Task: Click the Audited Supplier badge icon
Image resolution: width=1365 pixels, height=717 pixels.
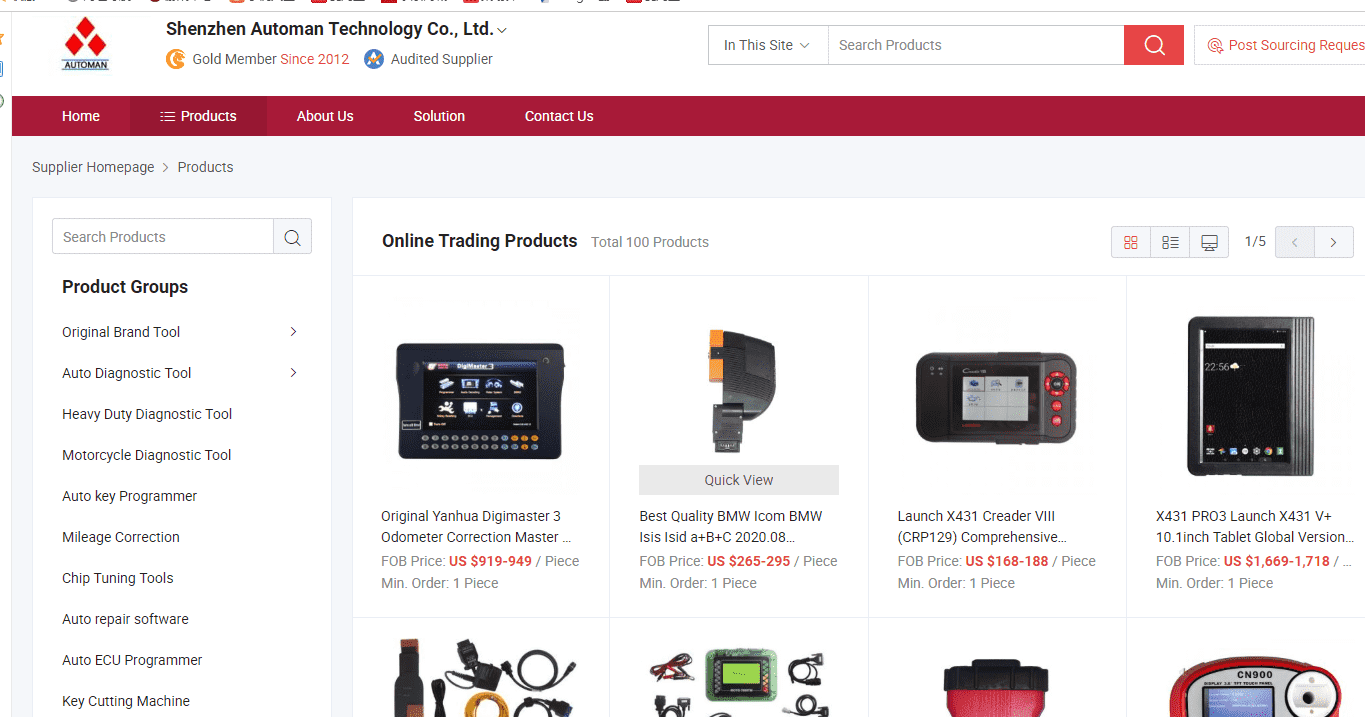Action: pyautogui.click(x=374, y=59)
